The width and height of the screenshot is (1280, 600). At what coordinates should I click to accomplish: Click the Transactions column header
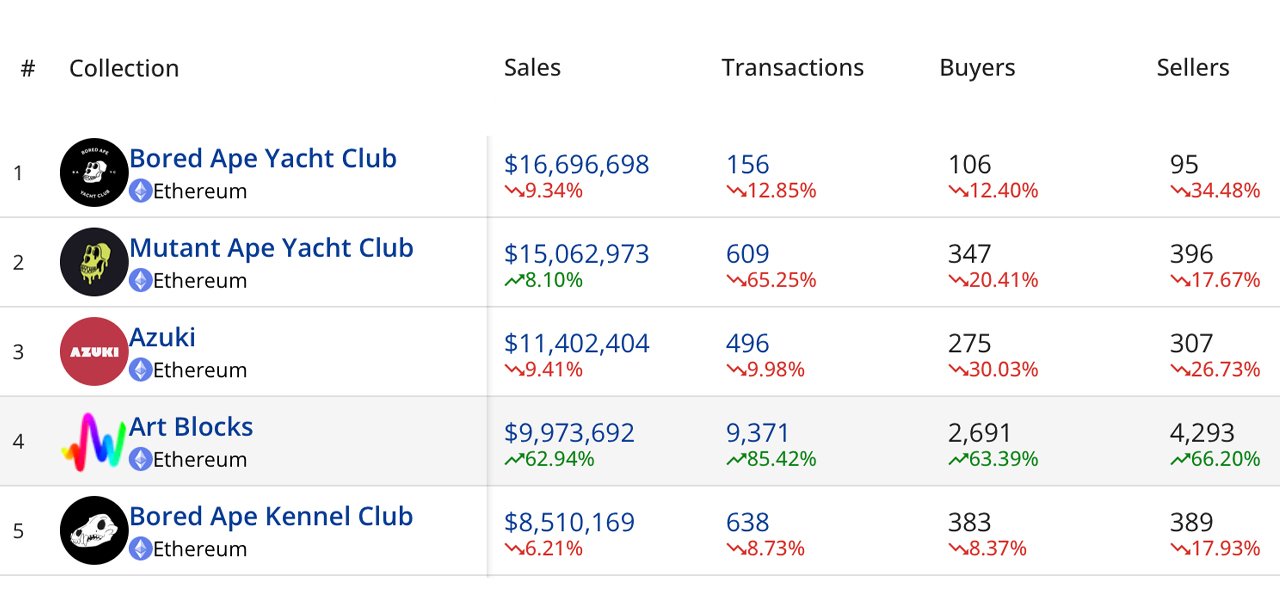point(792,67)
